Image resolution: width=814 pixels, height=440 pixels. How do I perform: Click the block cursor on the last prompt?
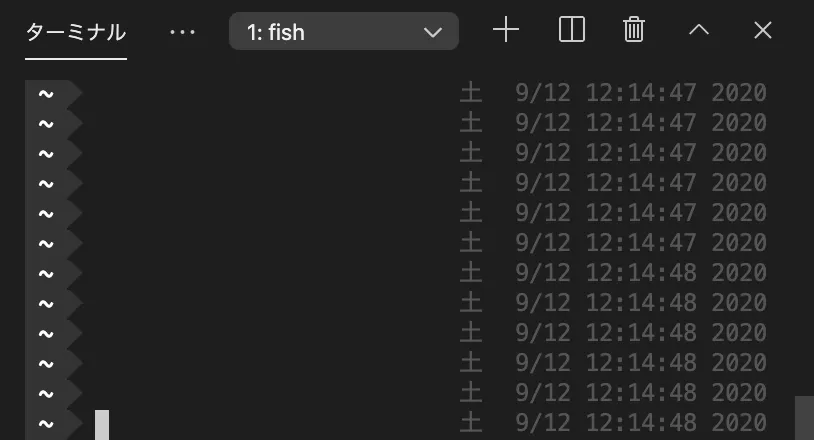point(102,424)
